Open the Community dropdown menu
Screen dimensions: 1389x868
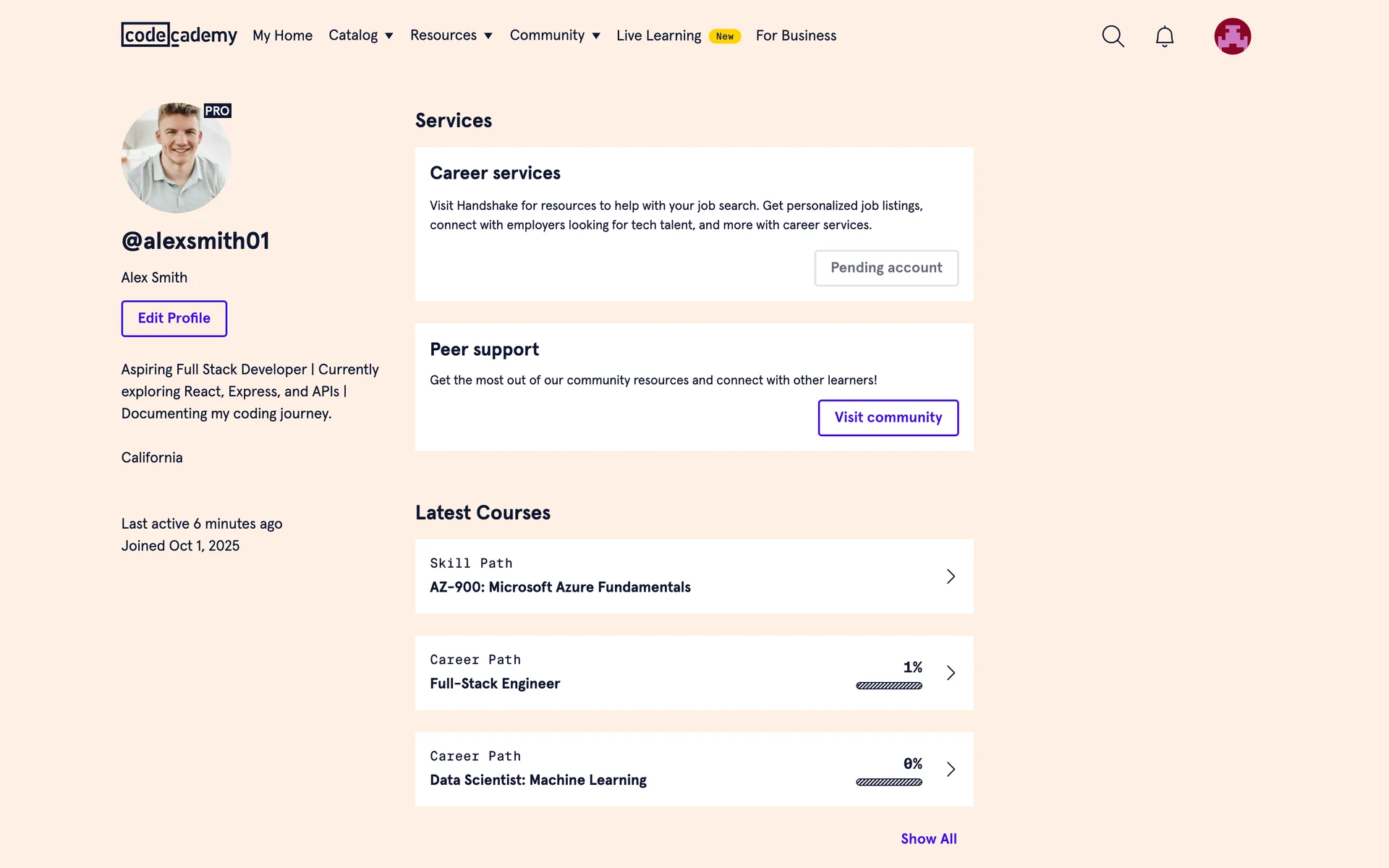click(555, 35)
